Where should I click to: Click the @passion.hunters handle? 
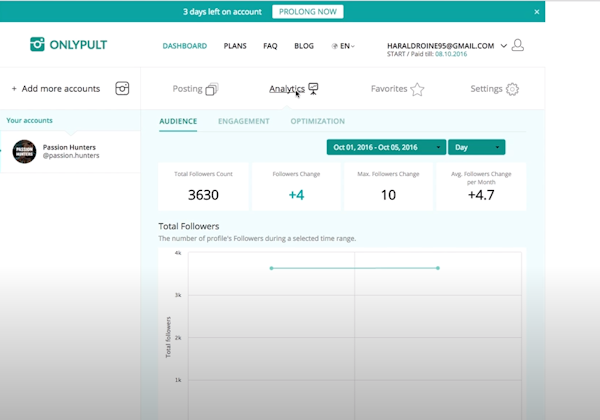71,156
